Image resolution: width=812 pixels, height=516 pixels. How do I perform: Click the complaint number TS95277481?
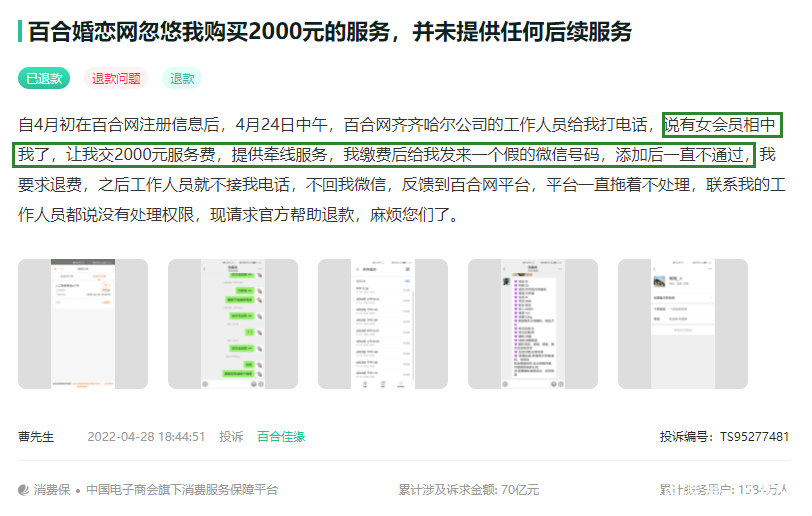754,437
